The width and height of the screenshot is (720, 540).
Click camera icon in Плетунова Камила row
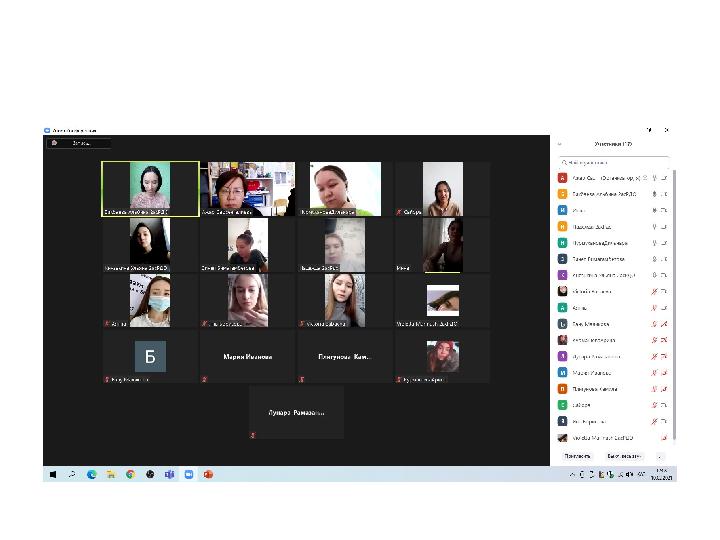pos(664,389)
